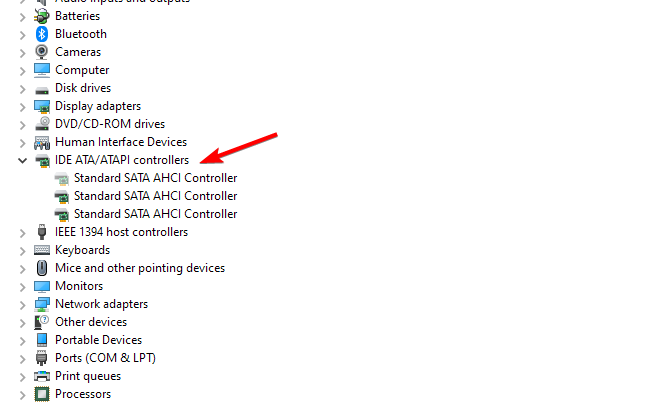Click the Human Interface Devices icon
The image size is (666, 403).
pyautogui.click(x=42, y=142)
